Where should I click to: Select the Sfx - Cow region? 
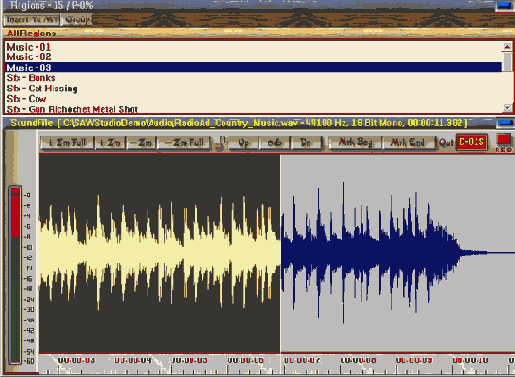coord(26,99)
